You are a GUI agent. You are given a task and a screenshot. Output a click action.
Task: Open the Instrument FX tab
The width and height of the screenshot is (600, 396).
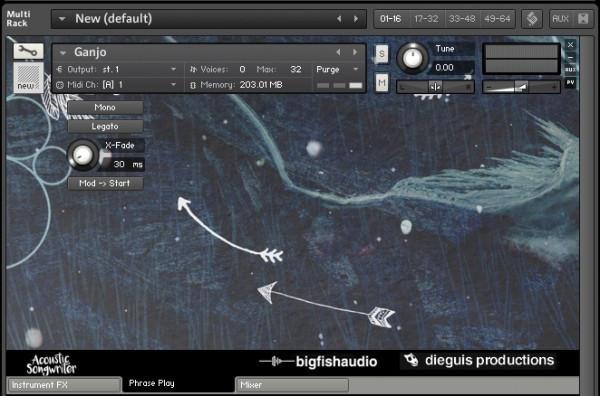[64, 385]
